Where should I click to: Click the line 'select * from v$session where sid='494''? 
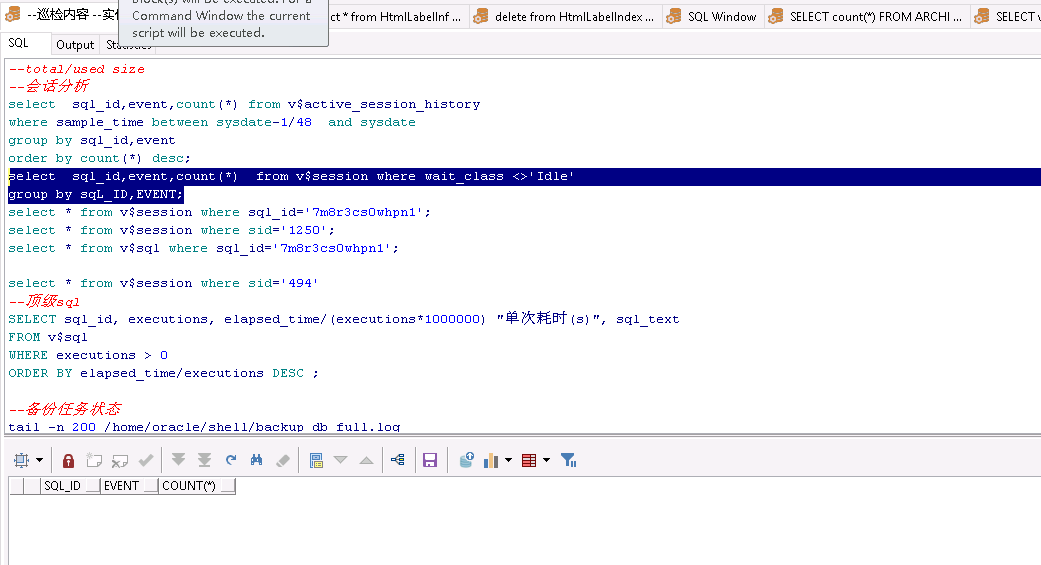pyautogui.click(x=163, y=284)
